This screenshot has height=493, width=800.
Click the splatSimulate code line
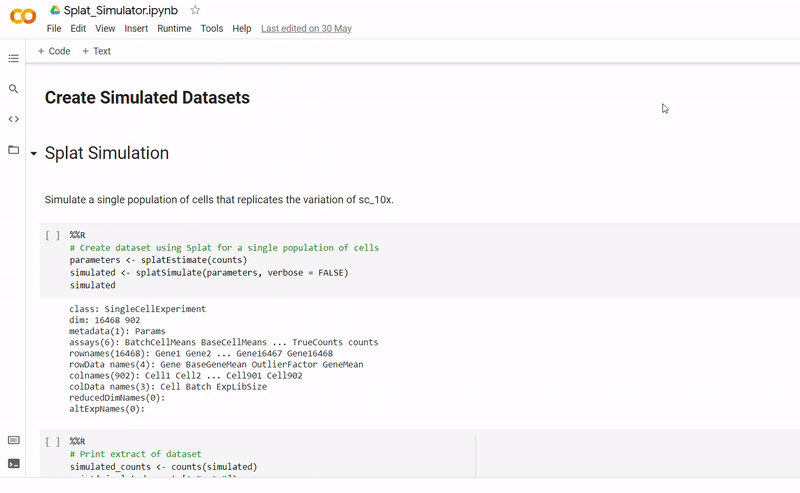click(209, 273)
